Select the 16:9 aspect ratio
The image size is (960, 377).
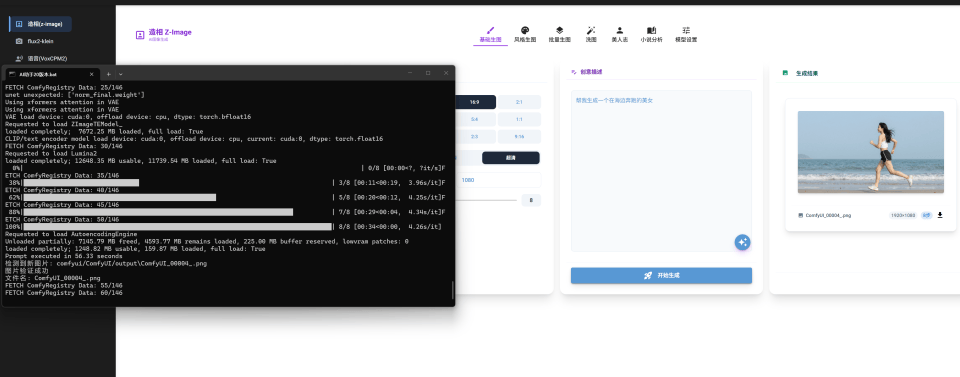475,102
